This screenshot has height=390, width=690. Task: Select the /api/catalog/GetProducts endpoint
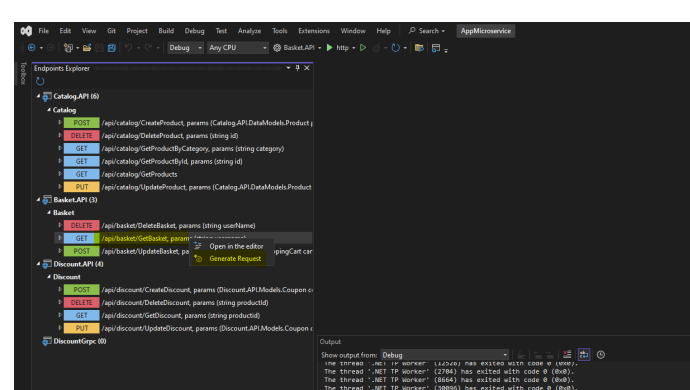click(x=139, y=174)
